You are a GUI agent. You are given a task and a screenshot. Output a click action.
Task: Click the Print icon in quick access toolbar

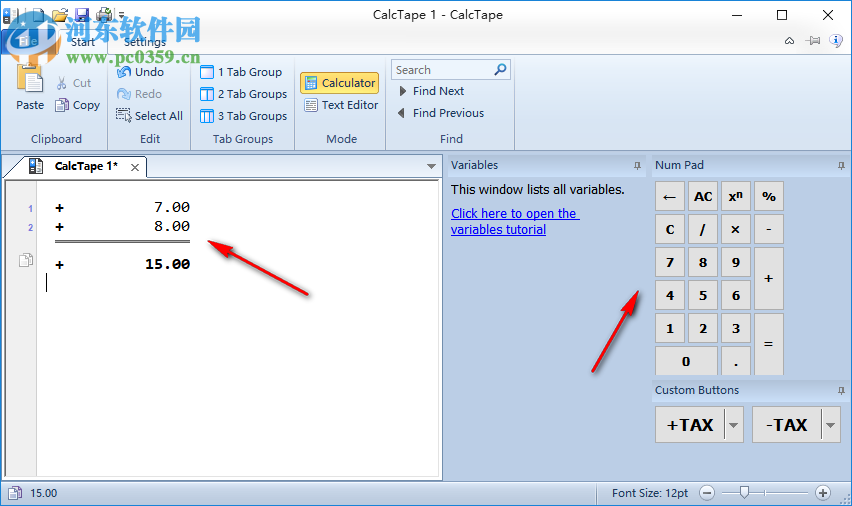point(104,14)
